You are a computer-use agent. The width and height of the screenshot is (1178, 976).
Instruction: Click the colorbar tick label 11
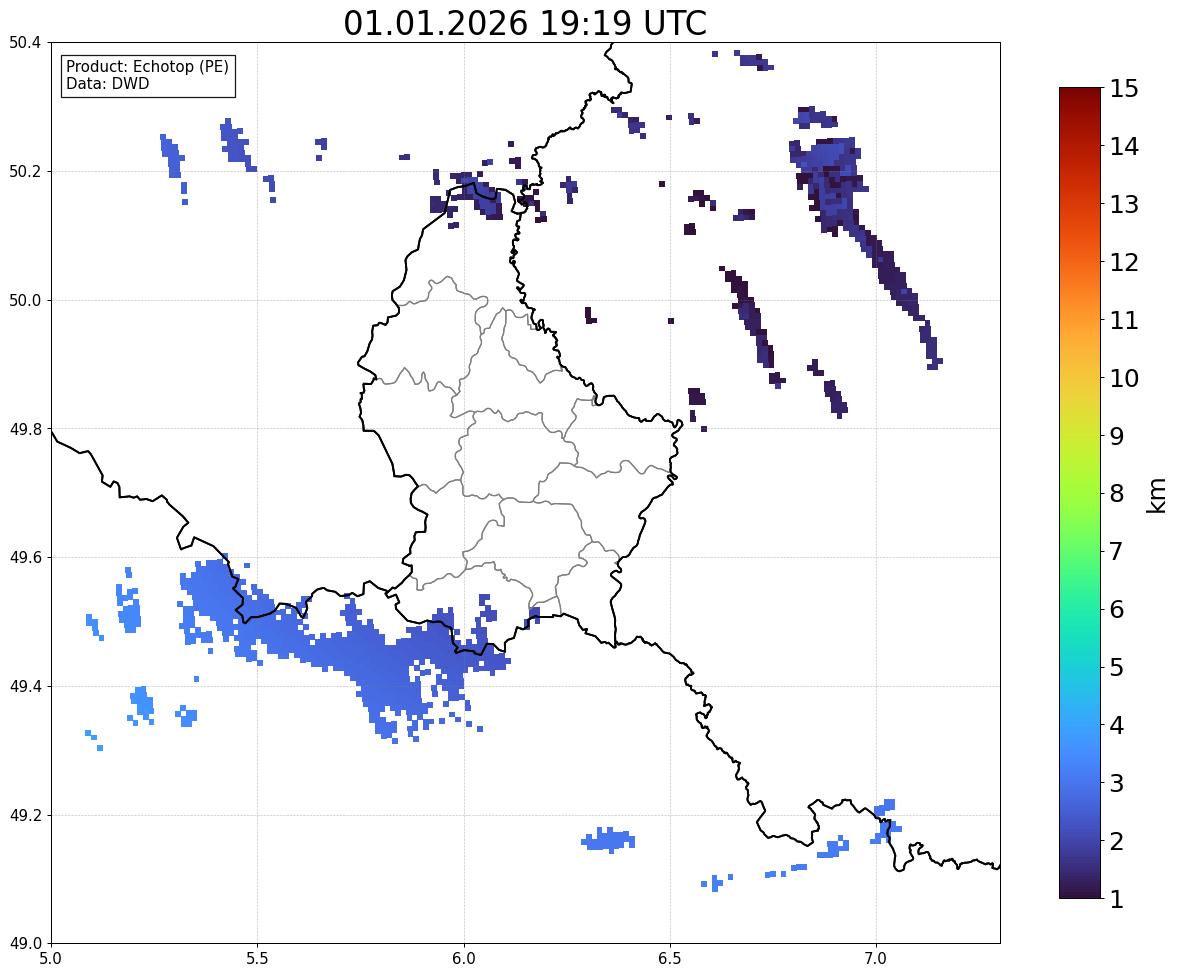tap(1124, 320)
